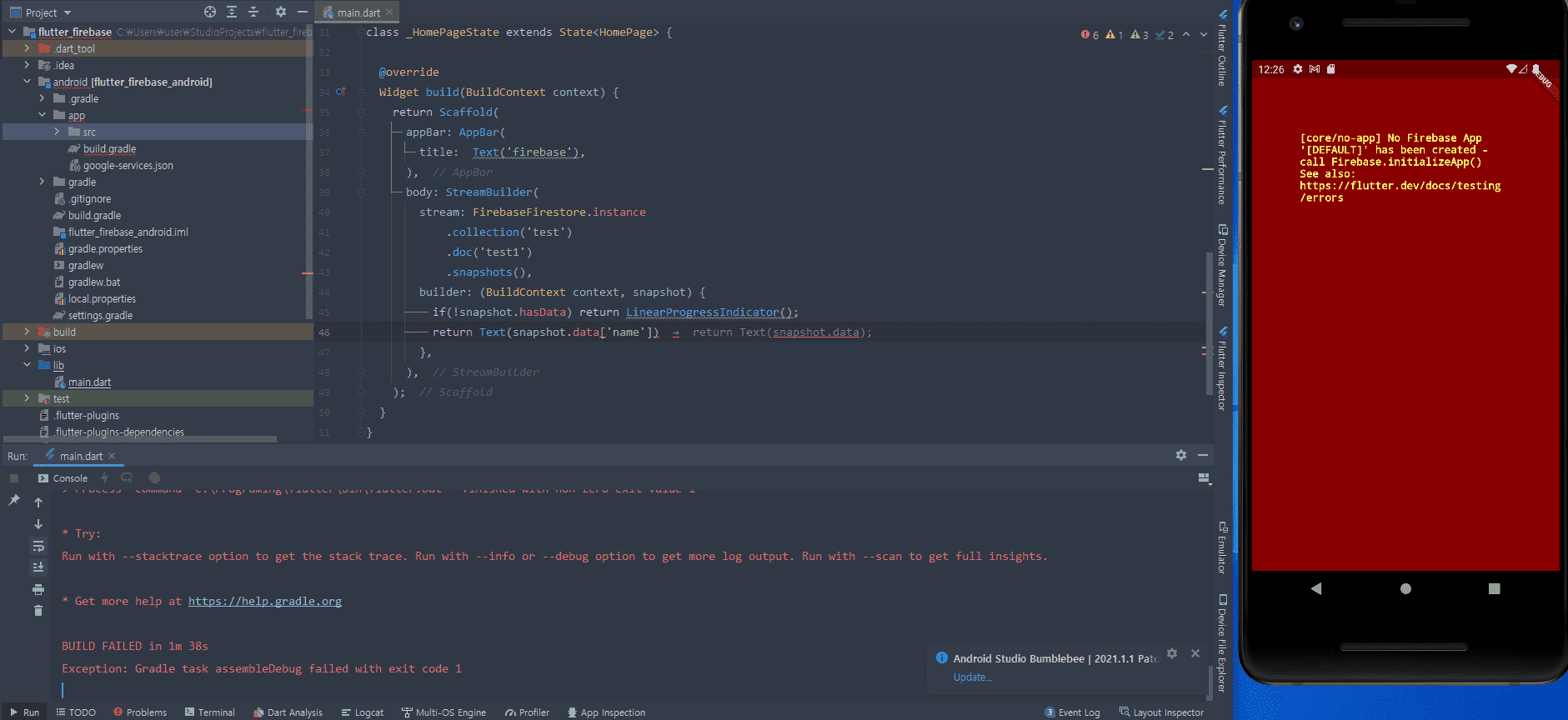The height and width of the screenshot is (720, 1568).
Task: Open Flutter Outline side panel
Action: point(1222,48)
